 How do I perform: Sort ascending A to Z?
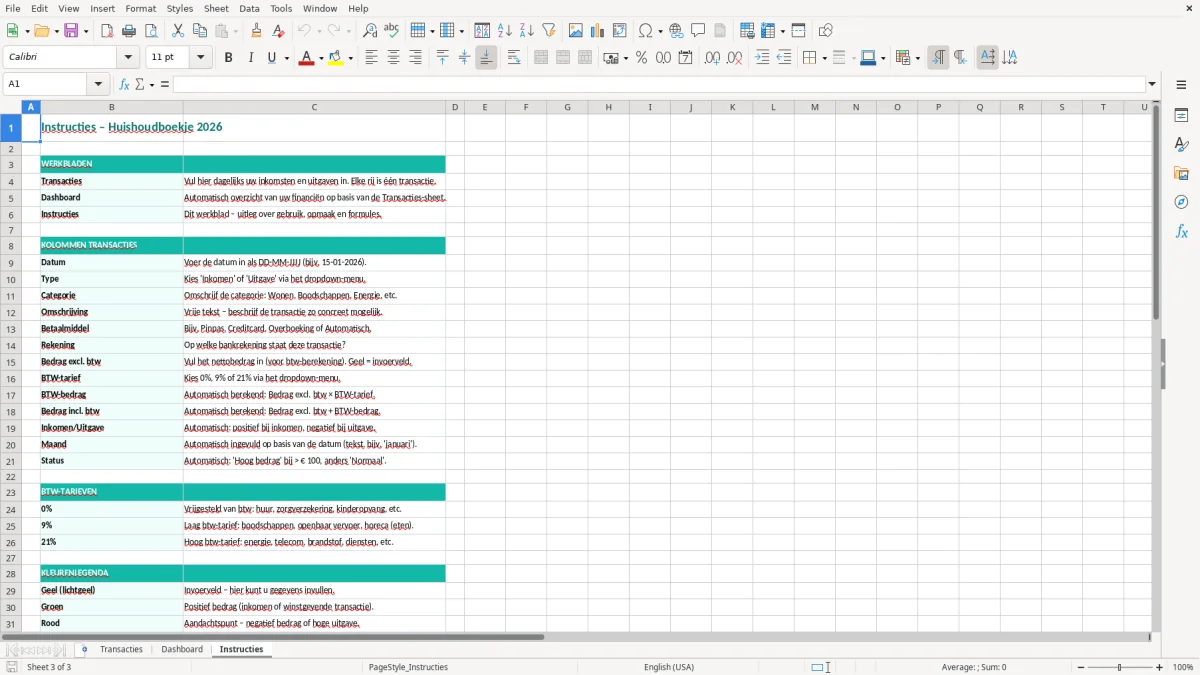click(505, 31)
